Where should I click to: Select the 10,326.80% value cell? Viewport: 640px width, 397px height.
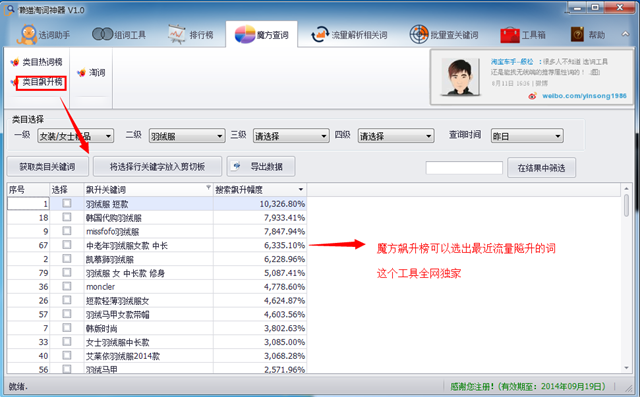(x=260, y=204)
